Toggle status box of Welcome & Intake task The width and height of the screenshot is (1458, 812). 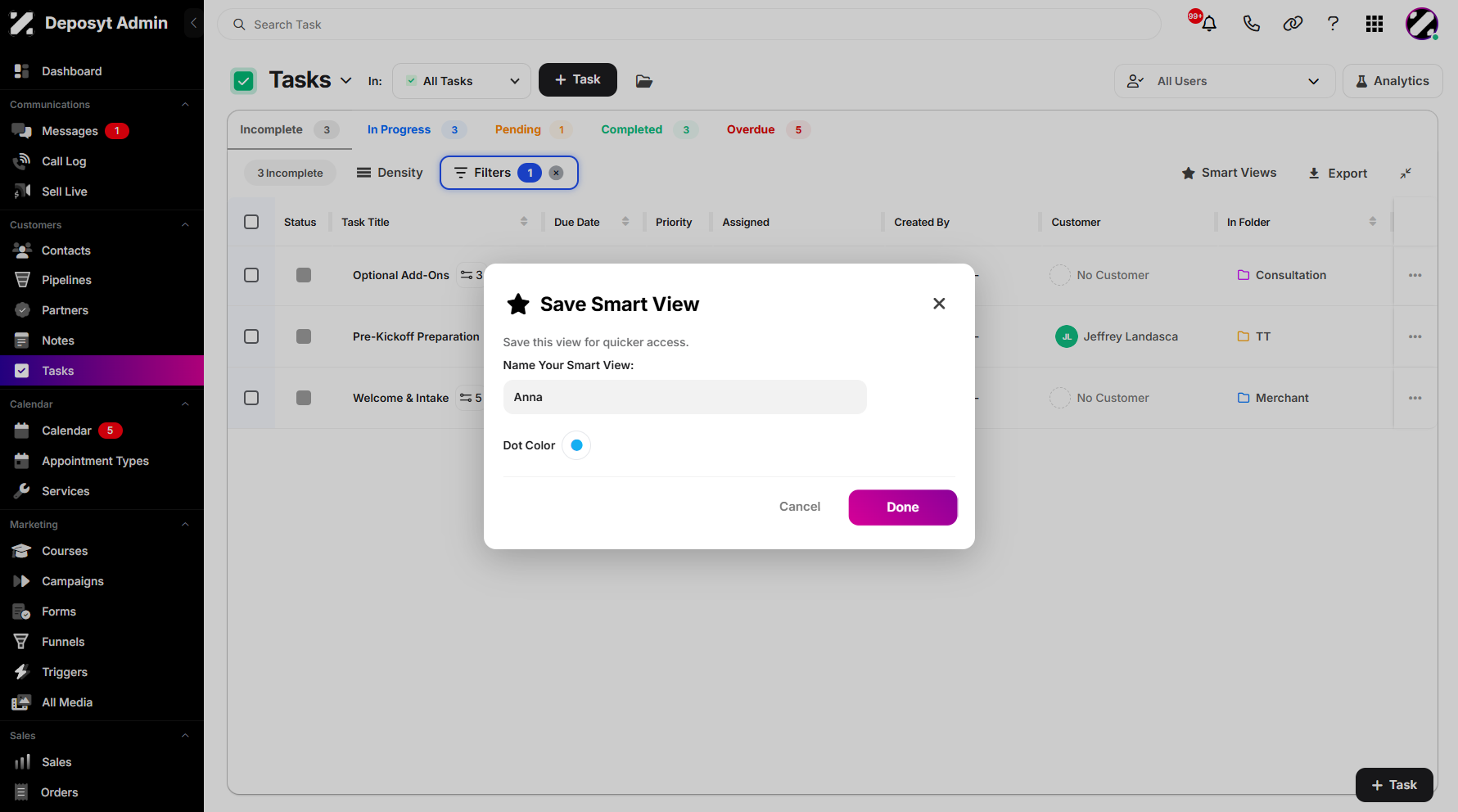(304, 398)
